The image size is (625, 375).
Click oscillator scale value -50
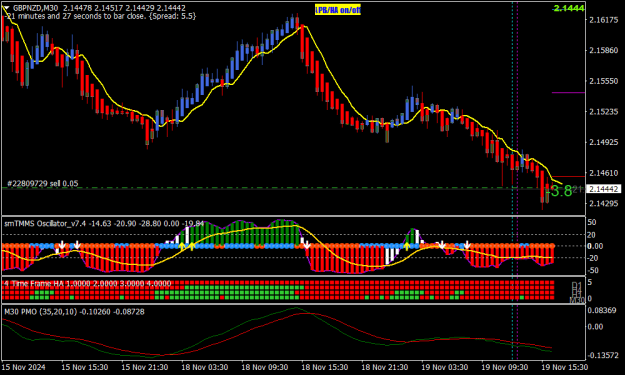pyautogui.click(x=592, y=271)
